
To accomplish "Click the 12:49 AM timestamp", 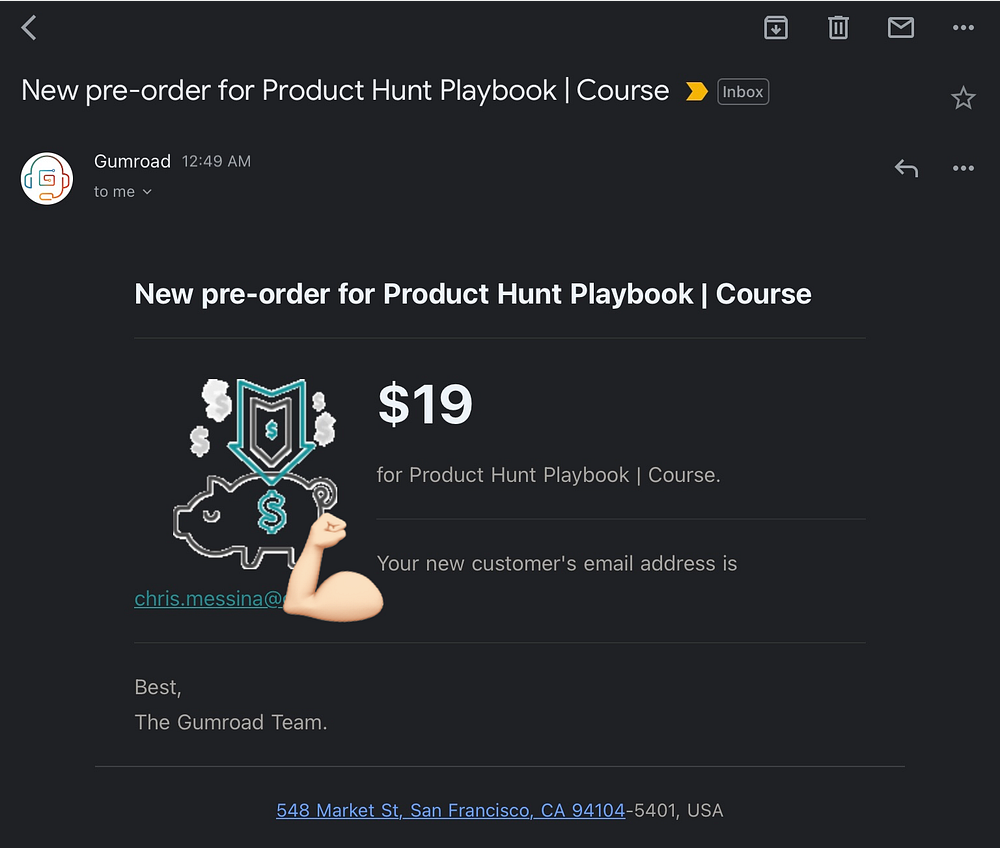I will (x=216, y=161).
